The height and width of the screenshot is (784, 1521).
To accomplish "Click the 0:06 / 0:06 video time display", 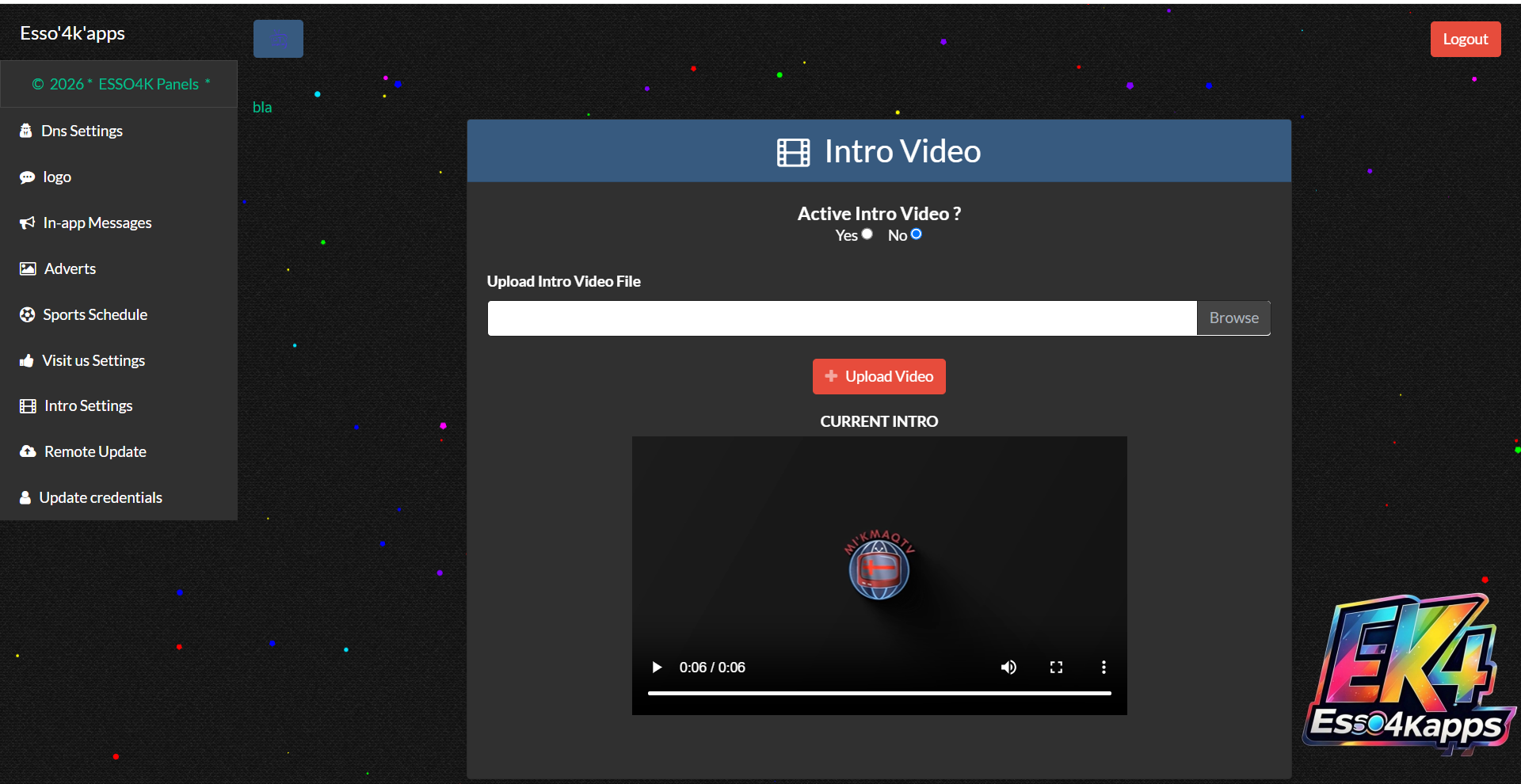I will (x=712, y=668).
